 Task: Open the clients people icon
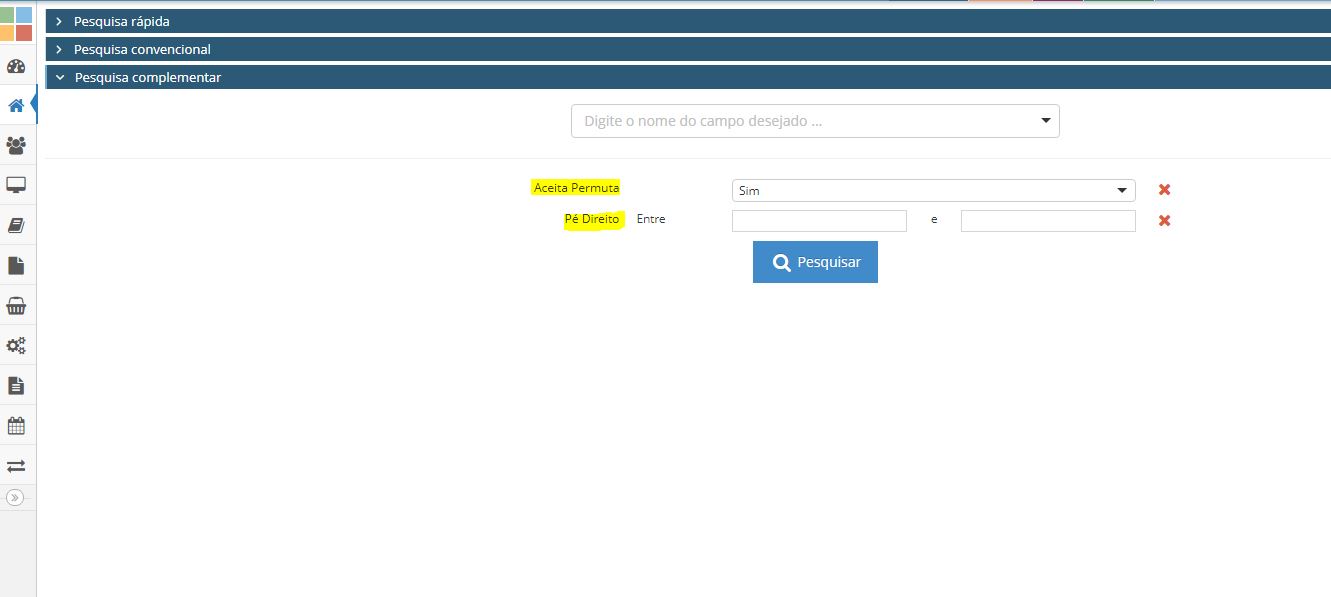(16, 145)
